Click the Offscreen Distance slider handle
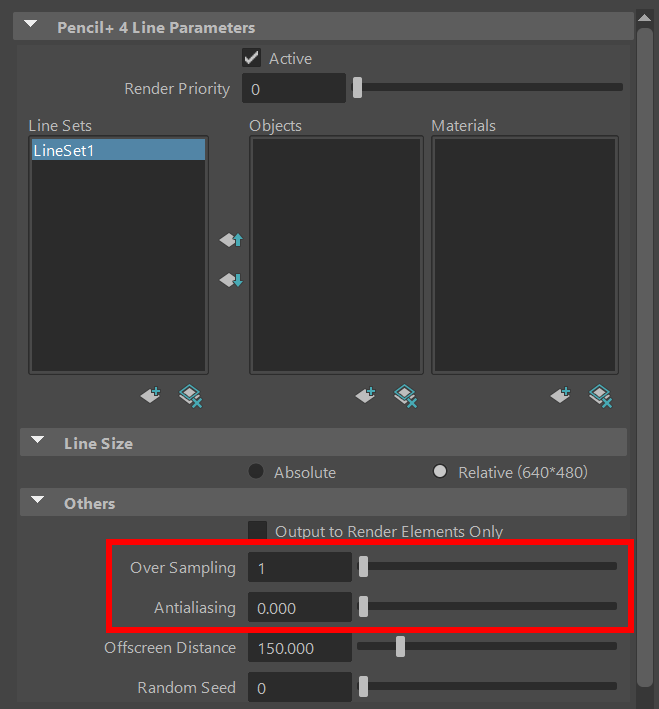Viewport: 659px width, 709px height. pos(400,647)
